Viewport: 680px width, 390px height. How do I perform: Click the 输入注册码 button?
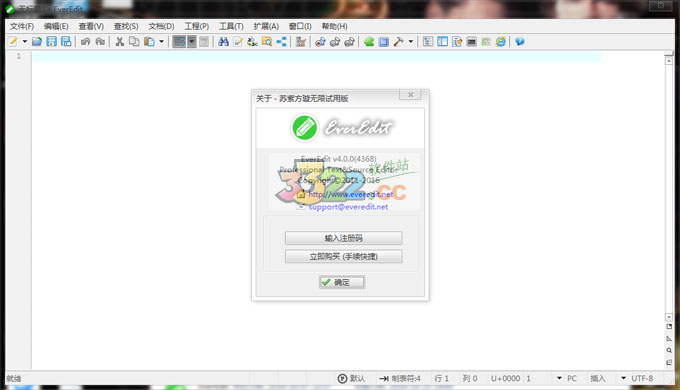point(343,238)
